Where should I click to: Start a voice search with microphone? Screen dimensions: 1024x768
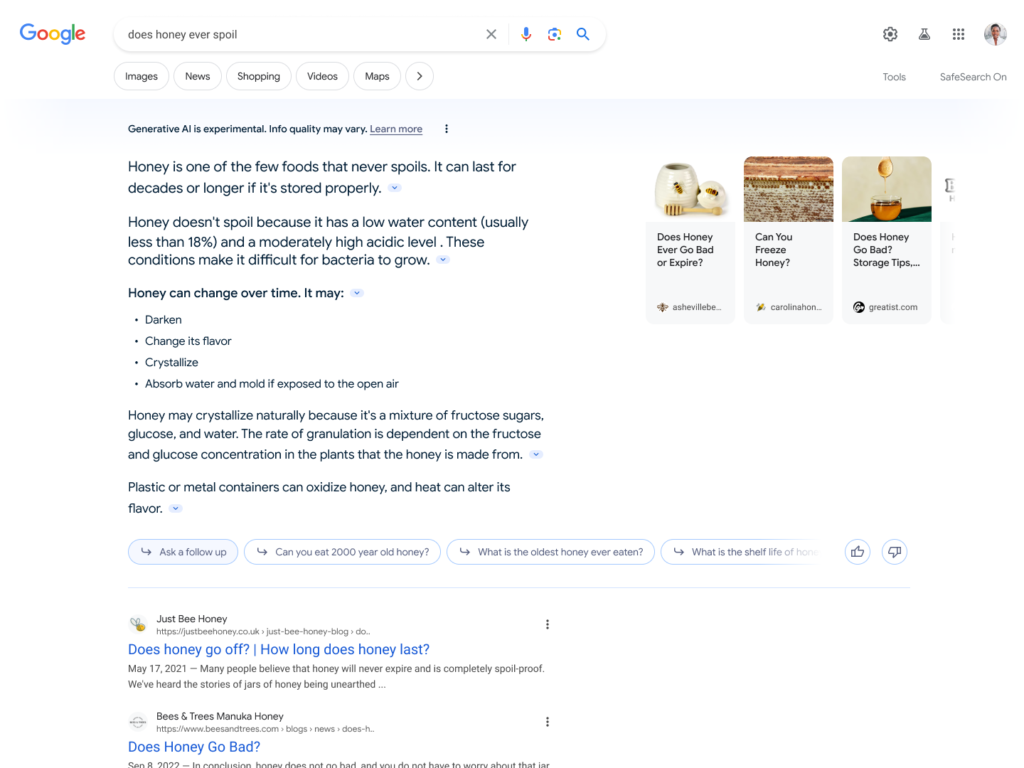[x=526, y=34]
